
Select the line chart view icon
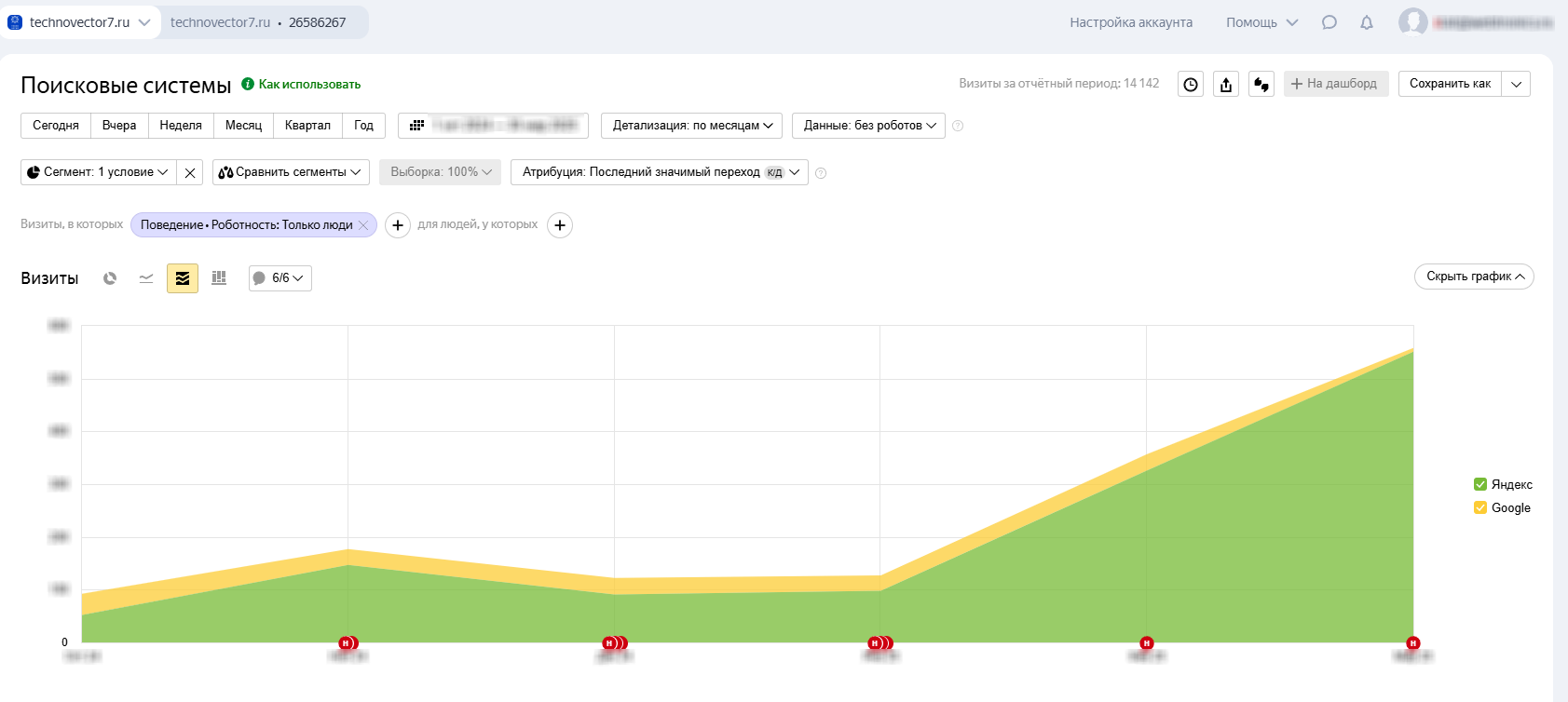pyautogui.click(x=146, y=278)
